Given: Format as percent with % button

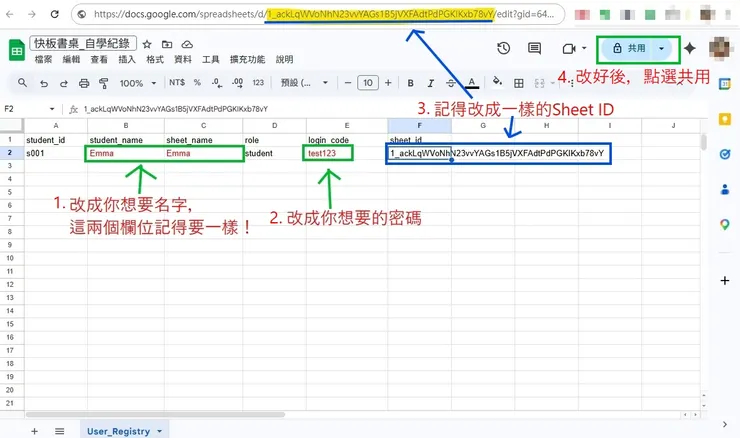Looking at the screenshot, I should [x=197, y=83].
